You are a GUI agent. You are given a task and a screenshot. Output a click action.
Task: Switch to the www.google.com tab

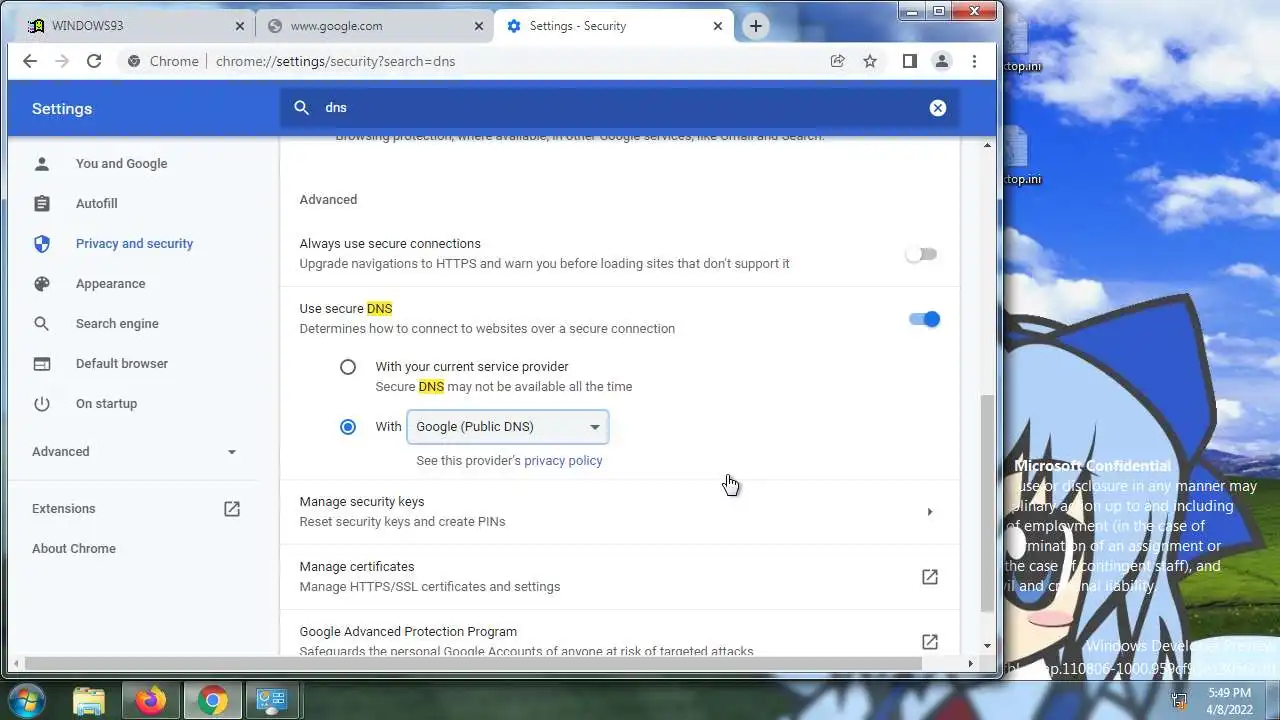(374, 26)
